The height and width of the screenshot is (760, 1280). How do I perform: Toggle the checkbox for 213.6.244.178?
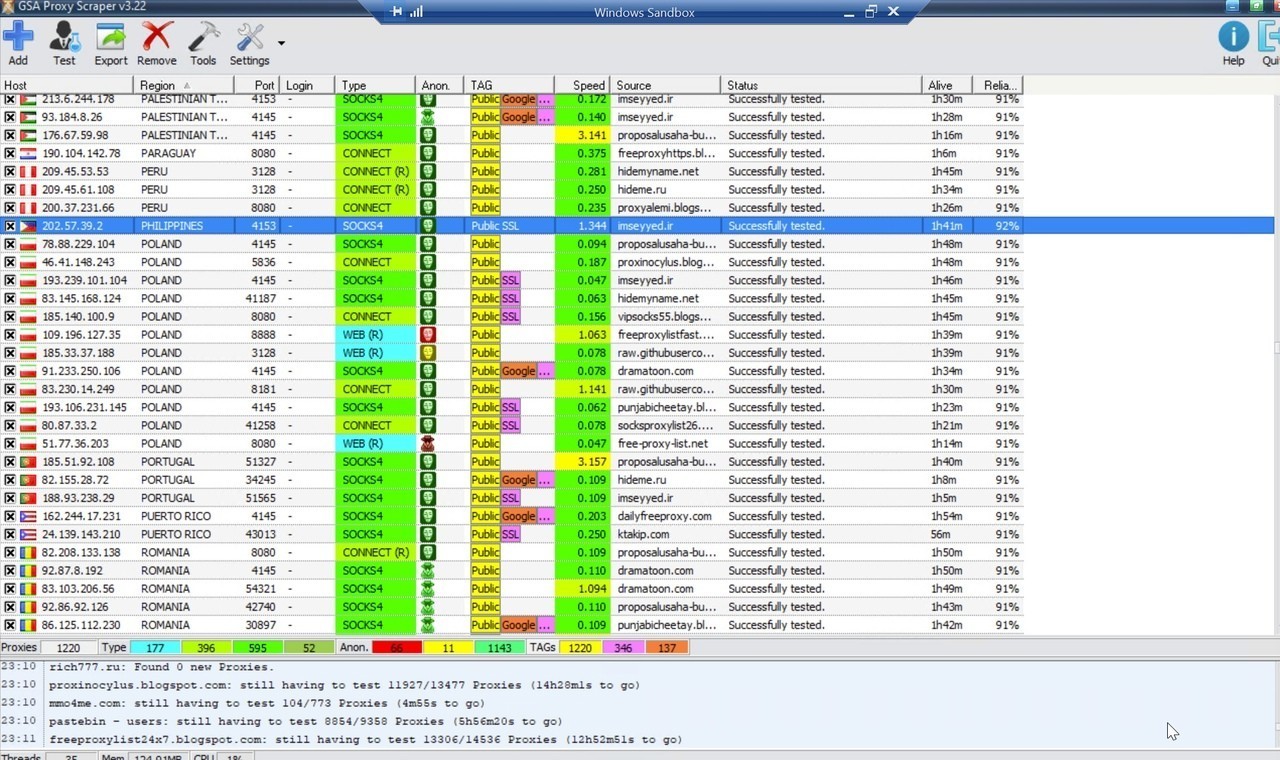tap(10, 99)
